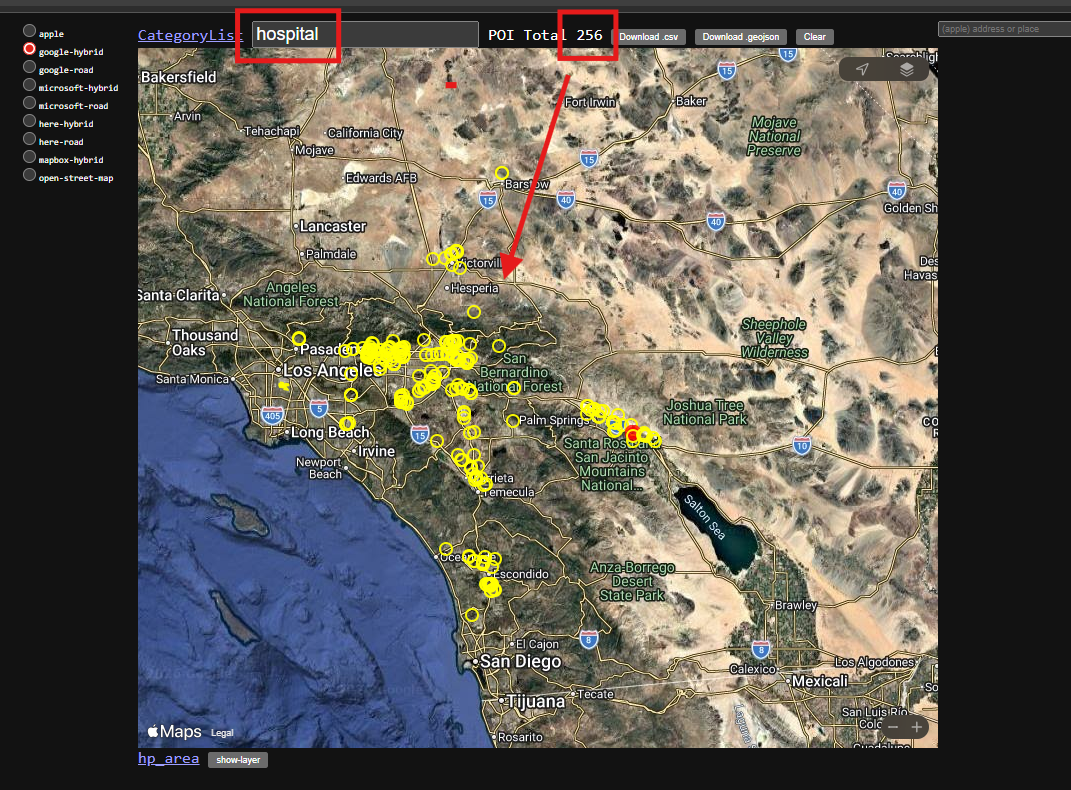Click the hospital category input field
This screenshot has width=1071, height=790.
[x=364, y=34]
